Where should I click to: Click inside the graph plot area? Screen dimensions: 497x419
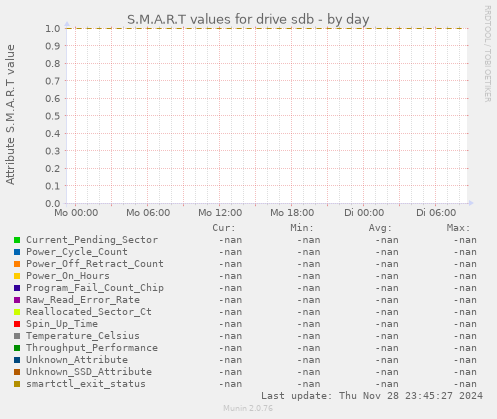point(267,116)
